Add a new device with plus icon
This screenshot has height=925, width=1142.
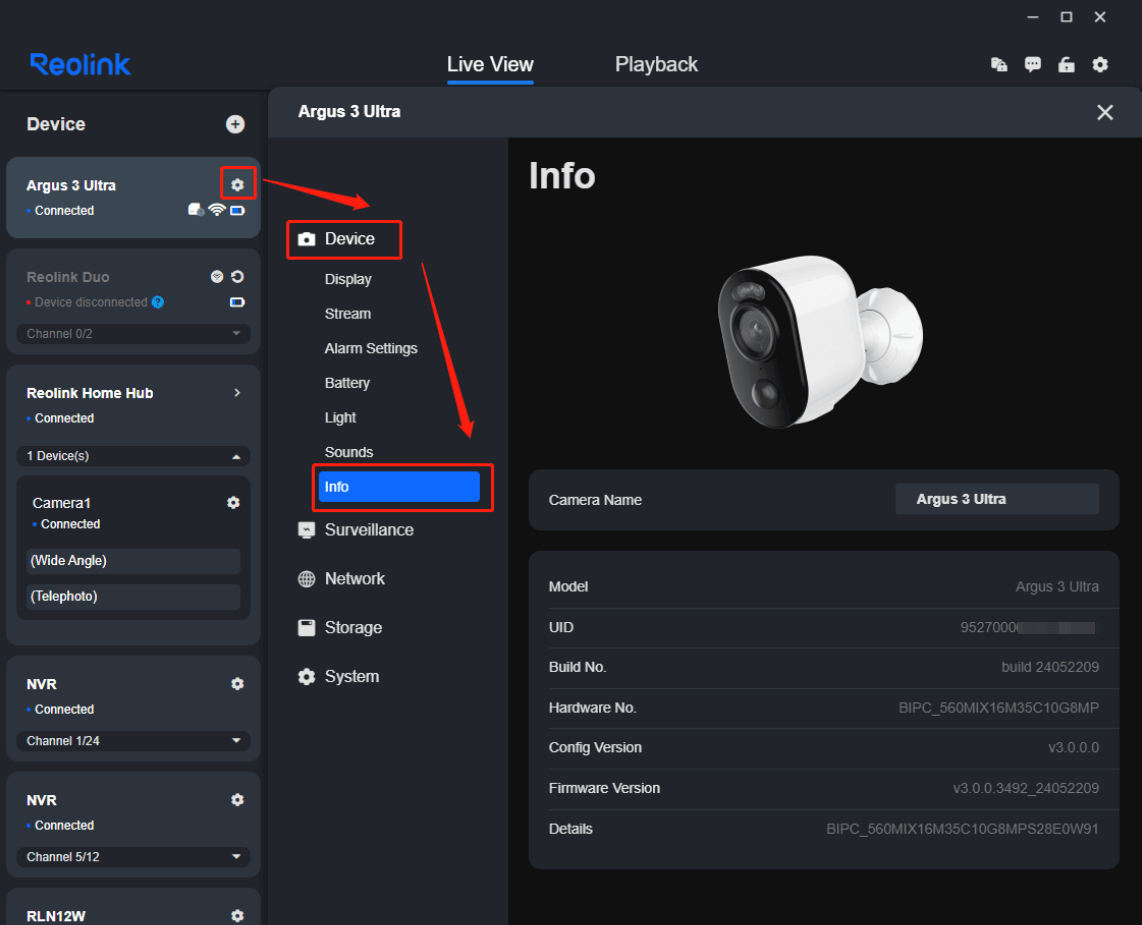(235, 125)
